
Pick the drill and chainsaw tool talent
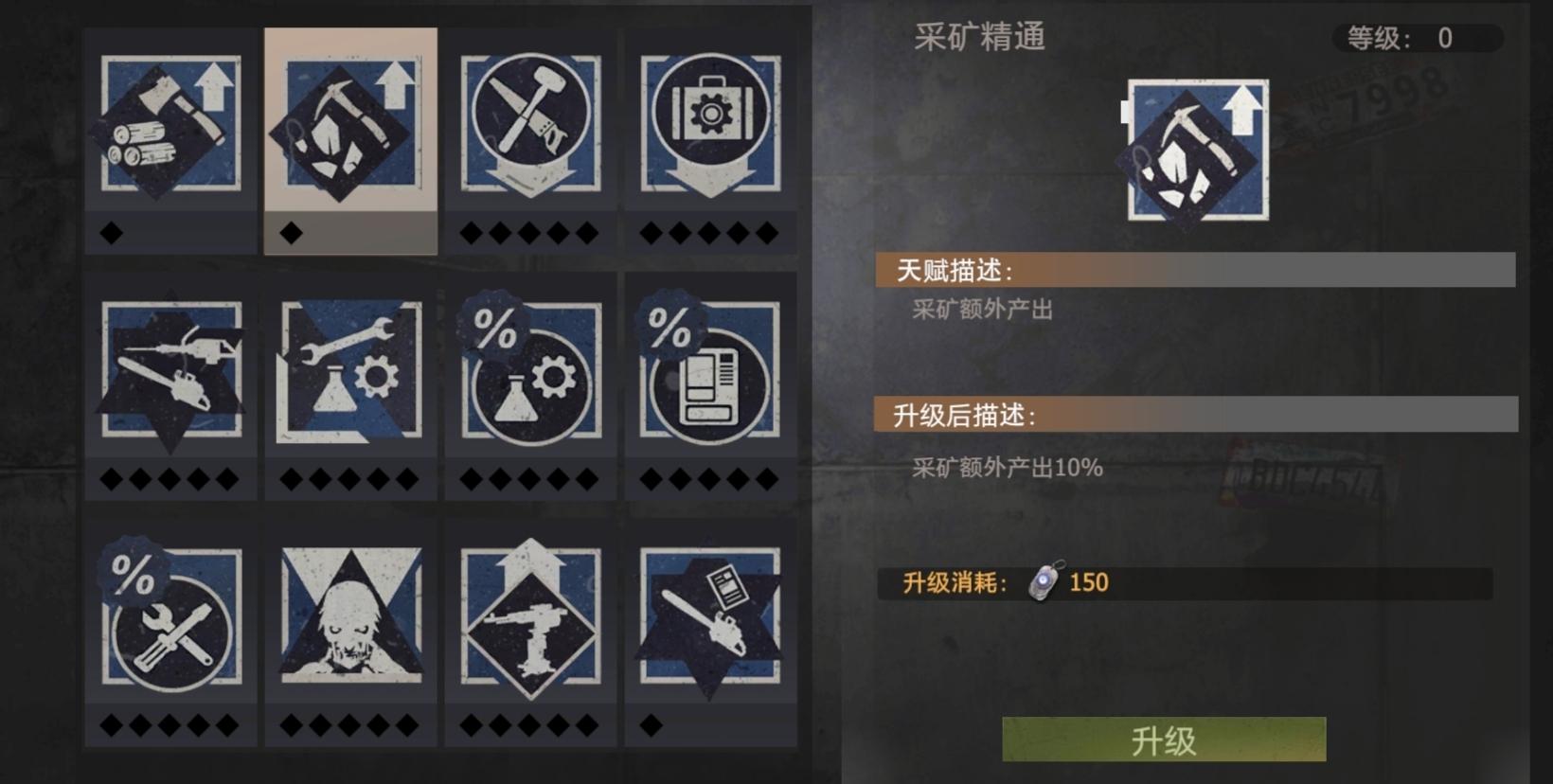(x=171, y=371)
